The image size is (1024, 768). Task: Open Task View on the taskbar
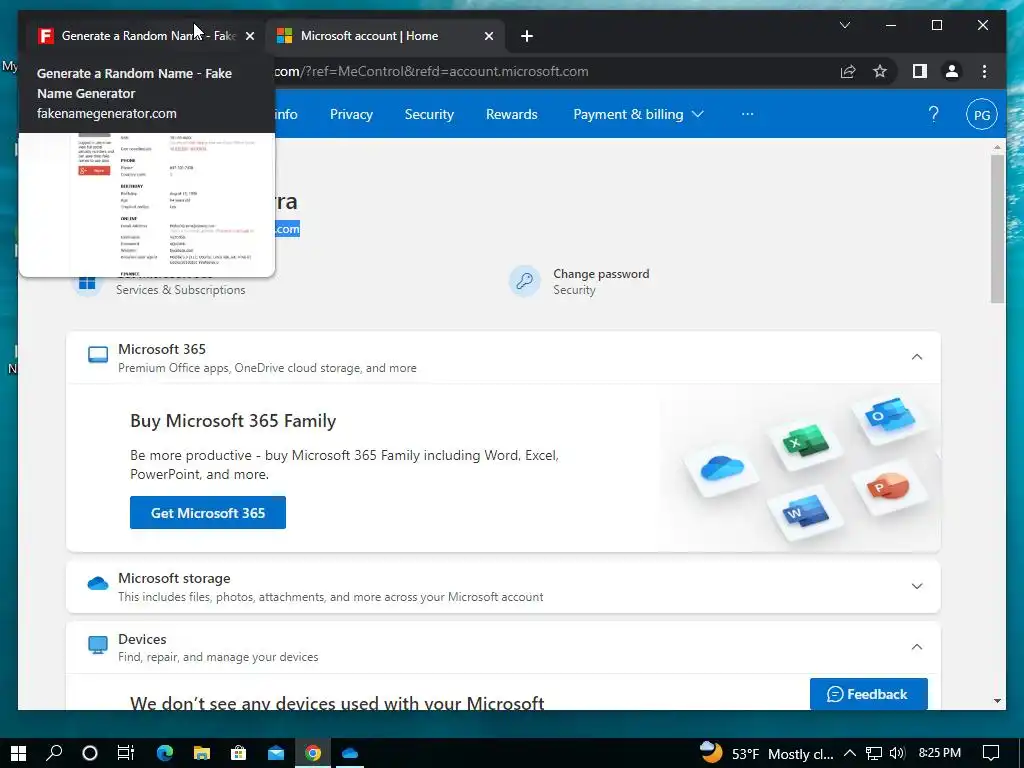[x=125, y=753]
